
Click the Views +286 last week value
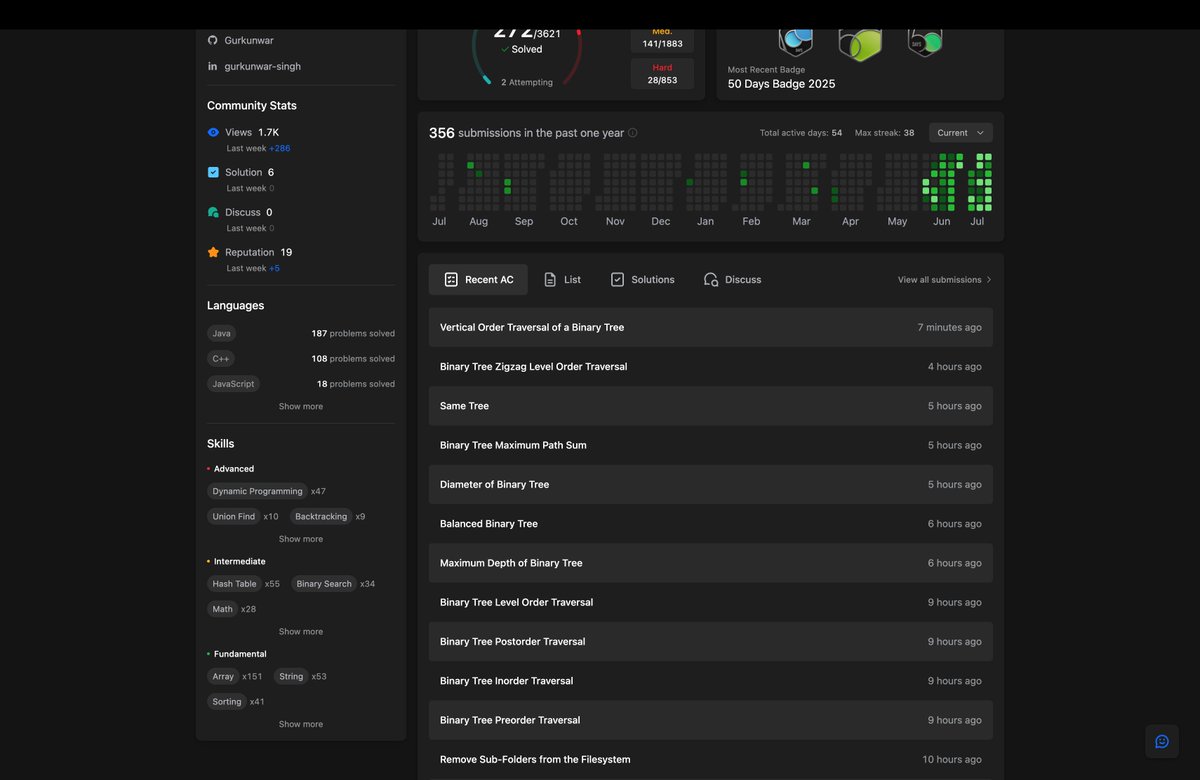click(279, 148)
